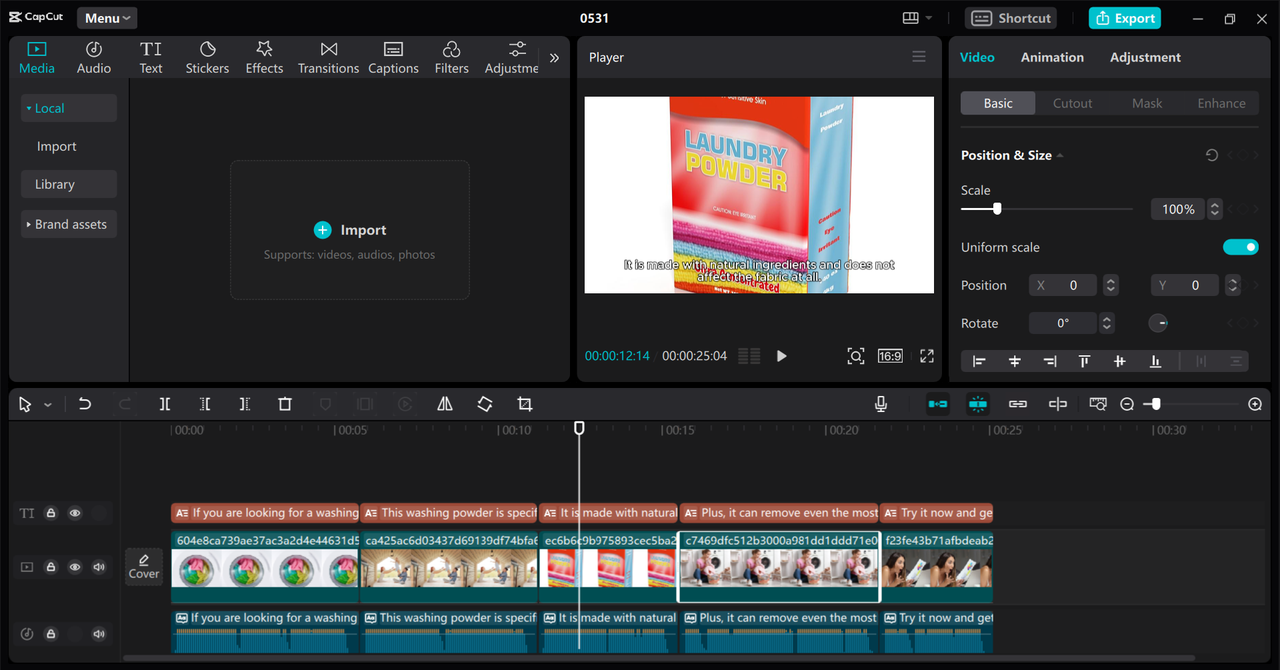Select the Cutout sub-tab
This screenshot has width=1280, height=670.
(x=1072, y=103)
